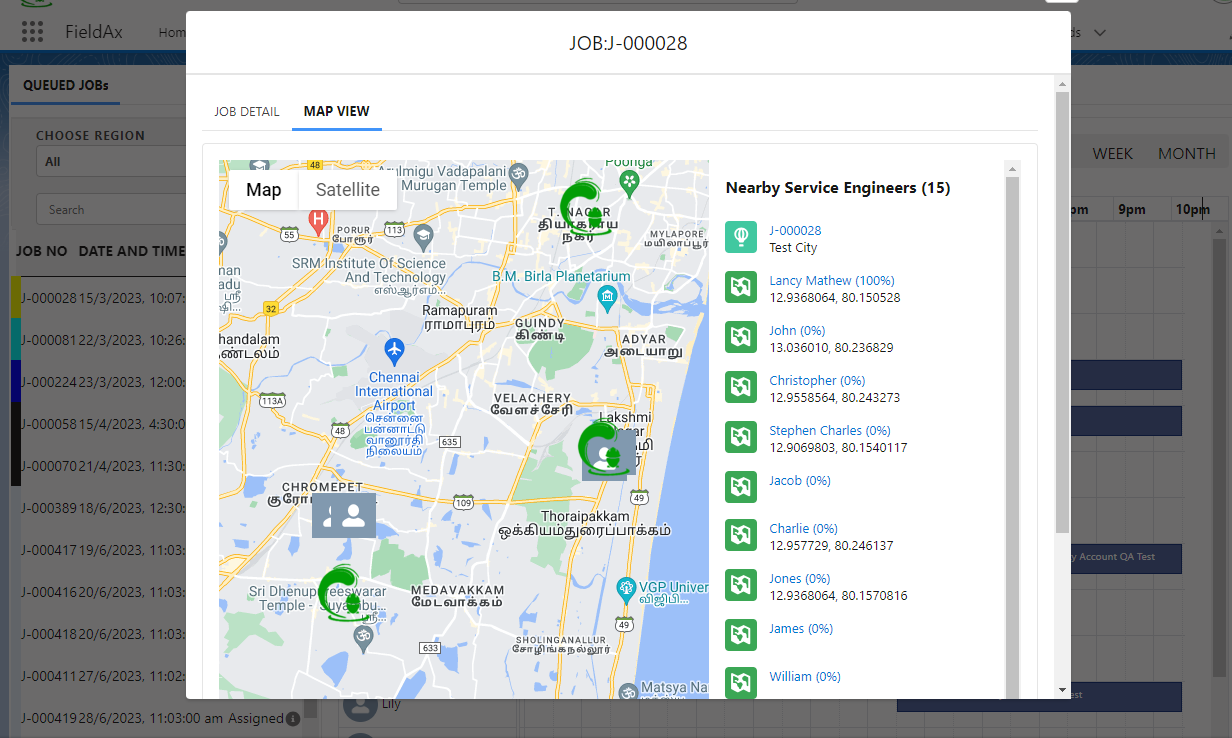Switch the map to Satellite view

click(347, 189)
